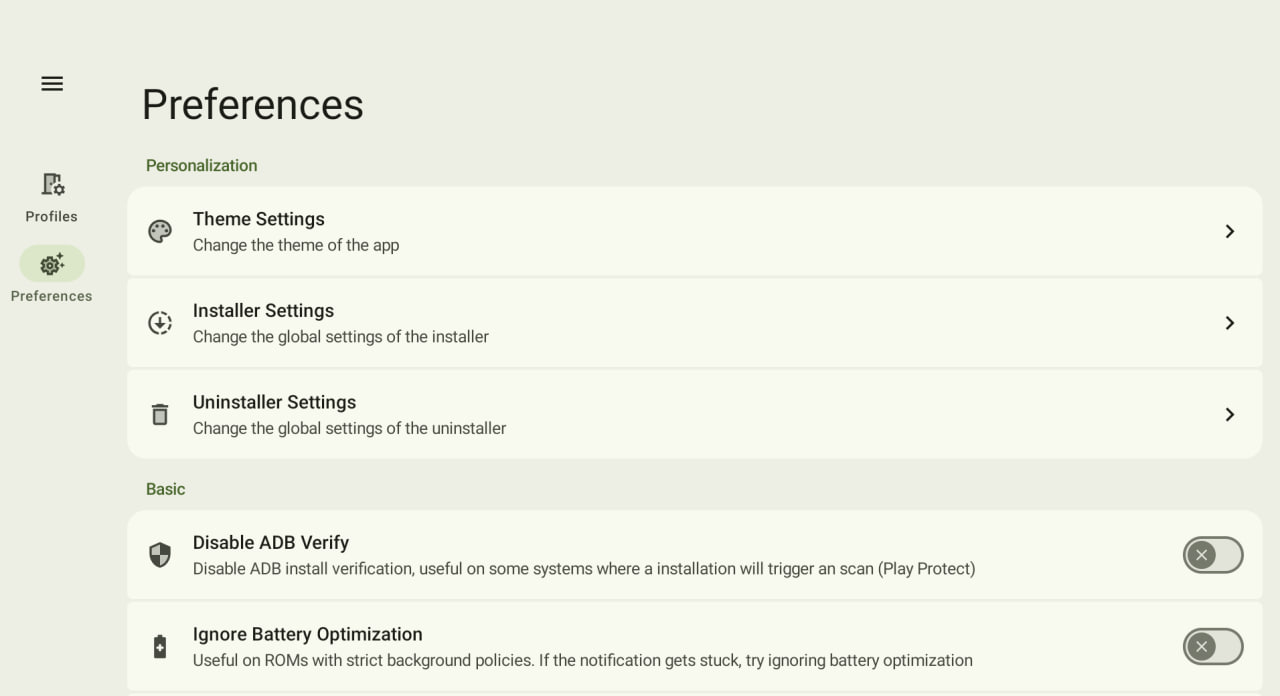Expand Theme Settings via its chevron
The width and height of the screenshot is (1280, 696).
pyautogui.click(x=1229, y=231)
